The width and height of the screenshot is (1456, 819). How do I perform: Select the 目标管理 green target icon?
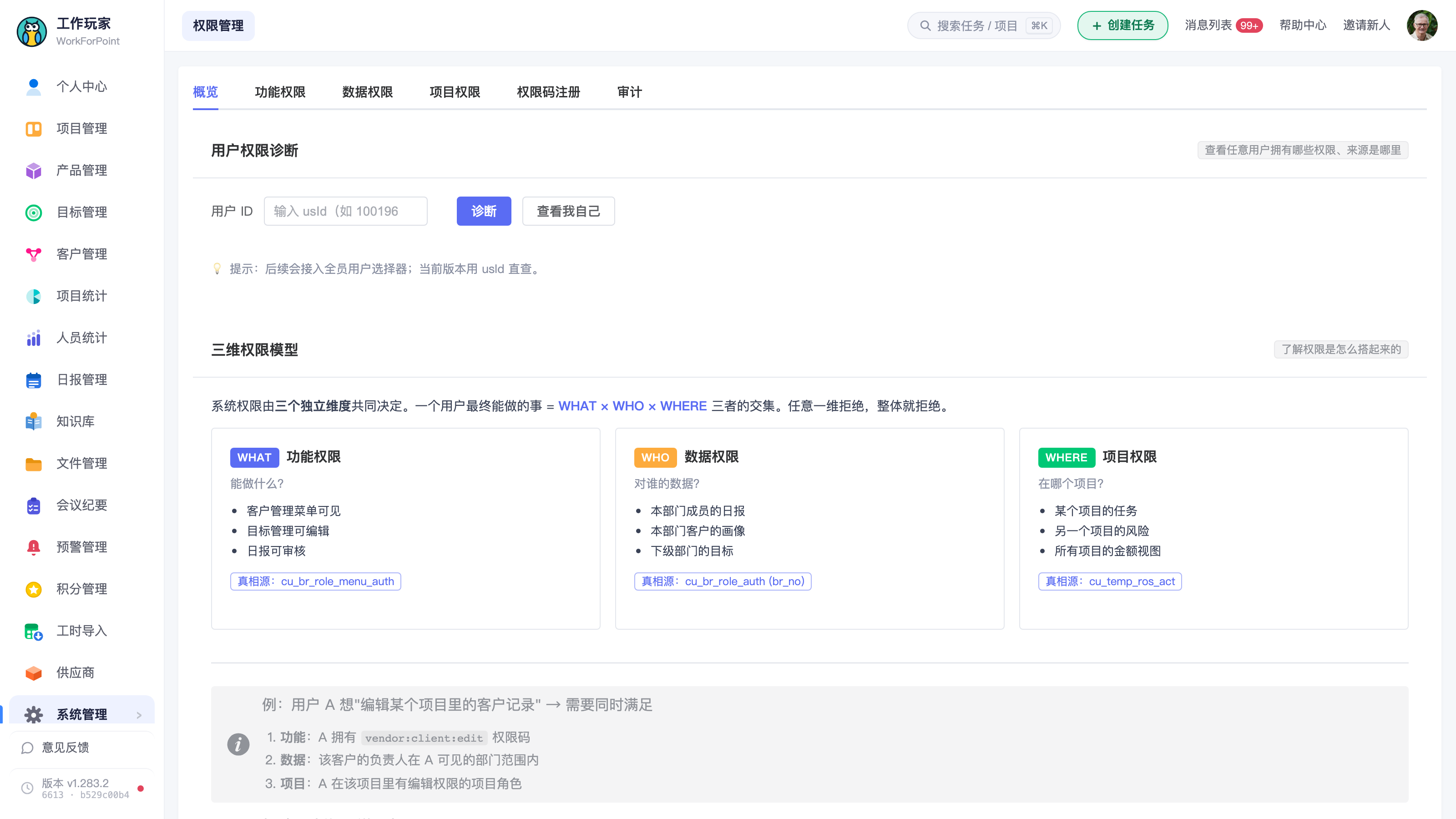point(33,212)
